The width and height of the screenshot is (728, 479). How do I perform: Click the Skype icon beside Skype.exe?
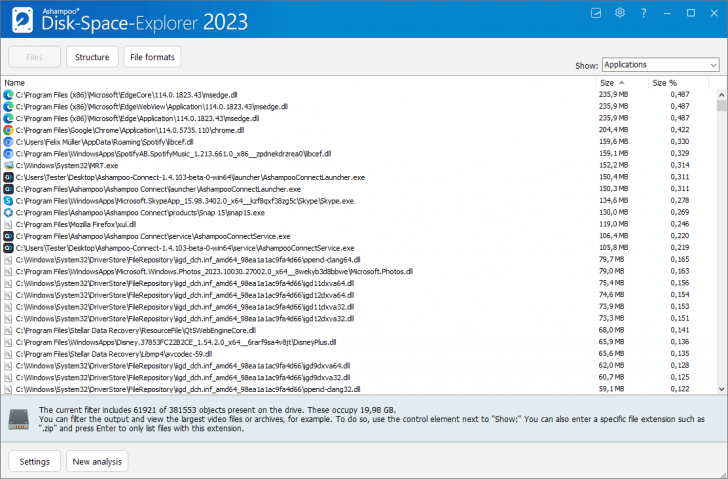(x=8, y=201)
